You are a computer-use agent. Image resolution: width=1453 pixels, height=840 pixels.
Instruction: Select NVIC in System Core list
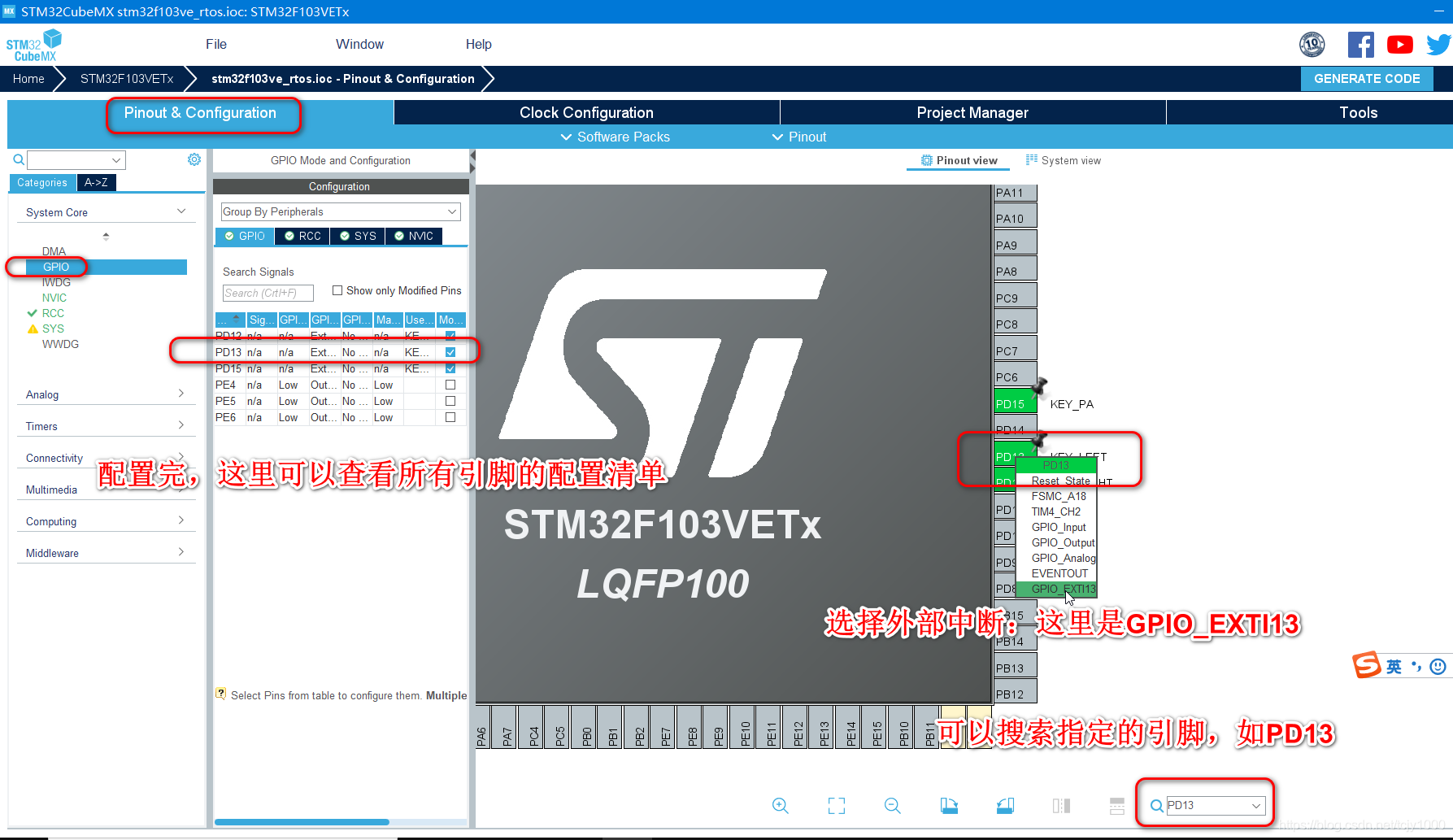[54, 298]
